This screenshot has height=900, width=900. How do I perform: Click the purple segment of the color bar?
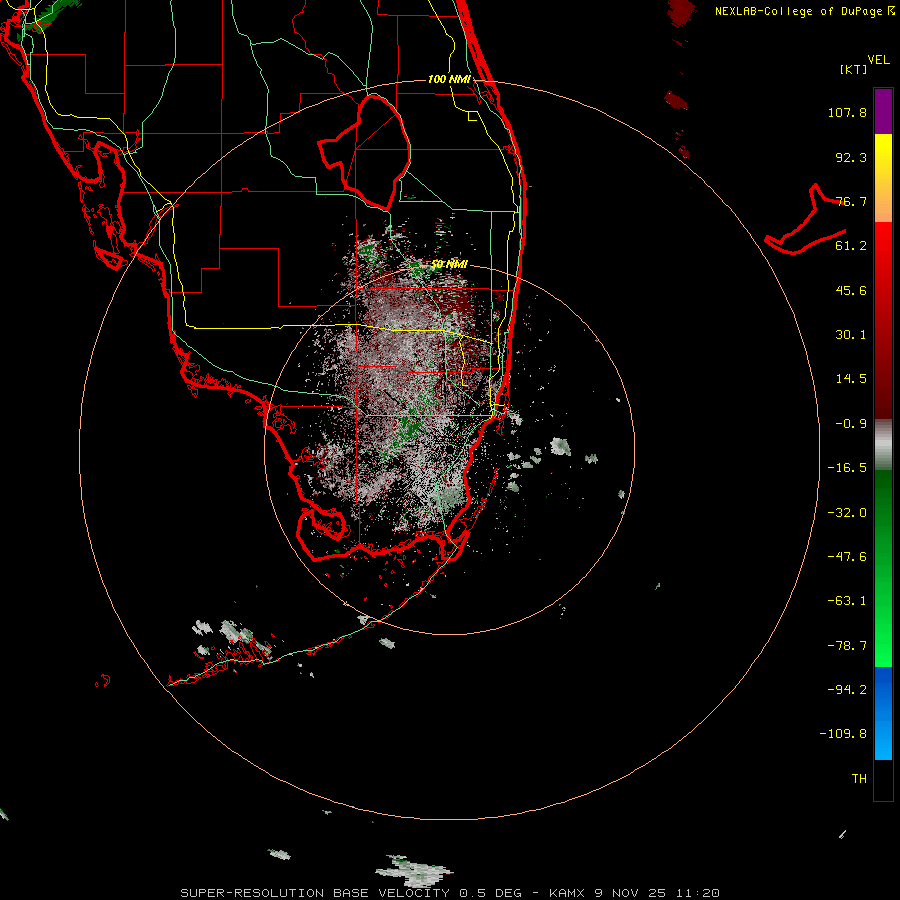pyautogui.click(x=883, y=111)
